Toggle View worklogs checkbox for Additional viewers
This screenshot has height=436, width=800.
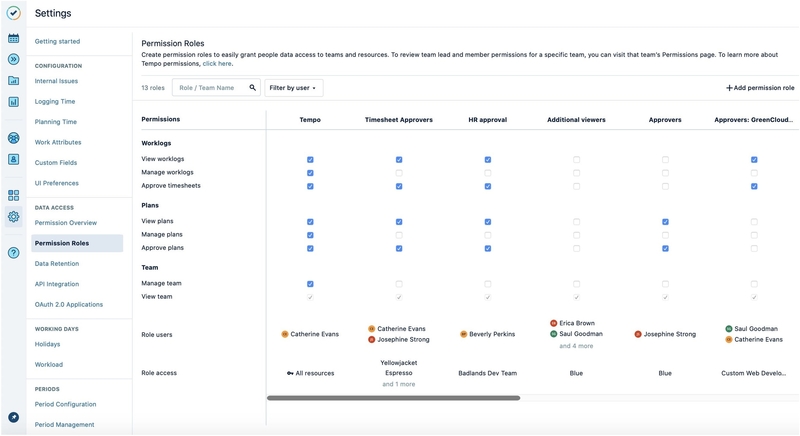tap(576, 160)
